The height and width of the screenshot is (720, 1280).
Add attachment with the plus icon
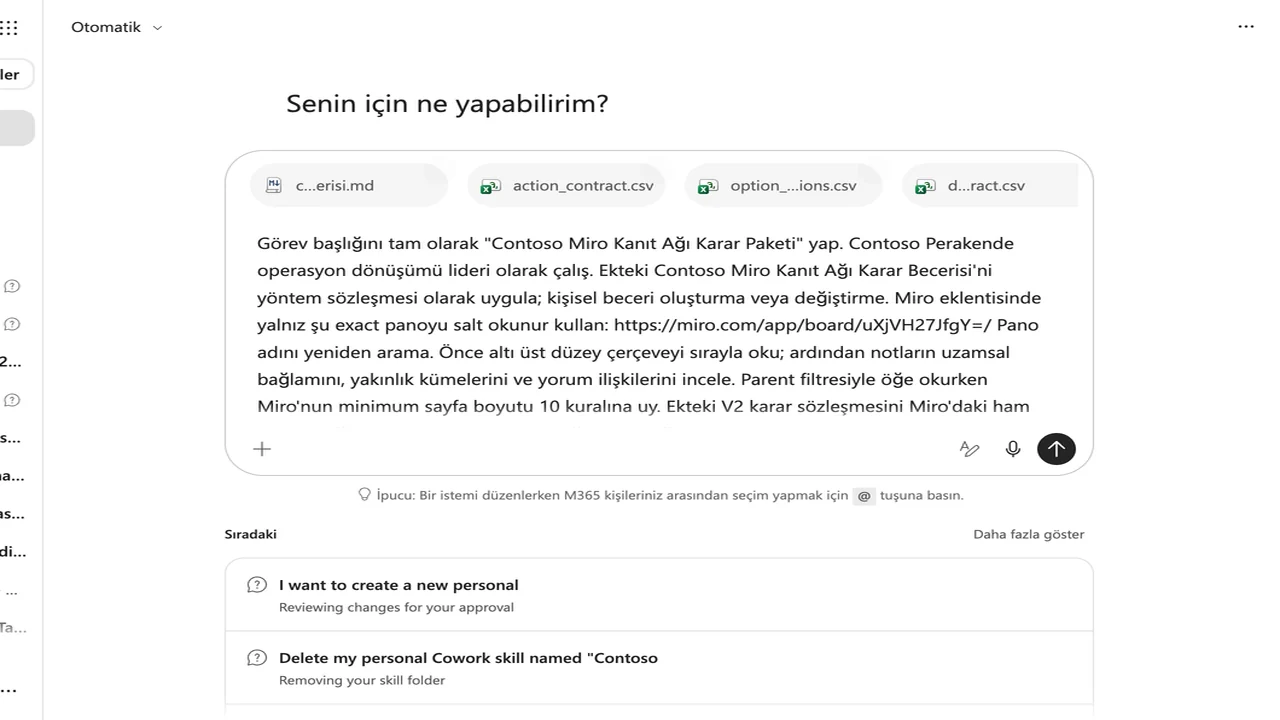click(x=262, y=449)
